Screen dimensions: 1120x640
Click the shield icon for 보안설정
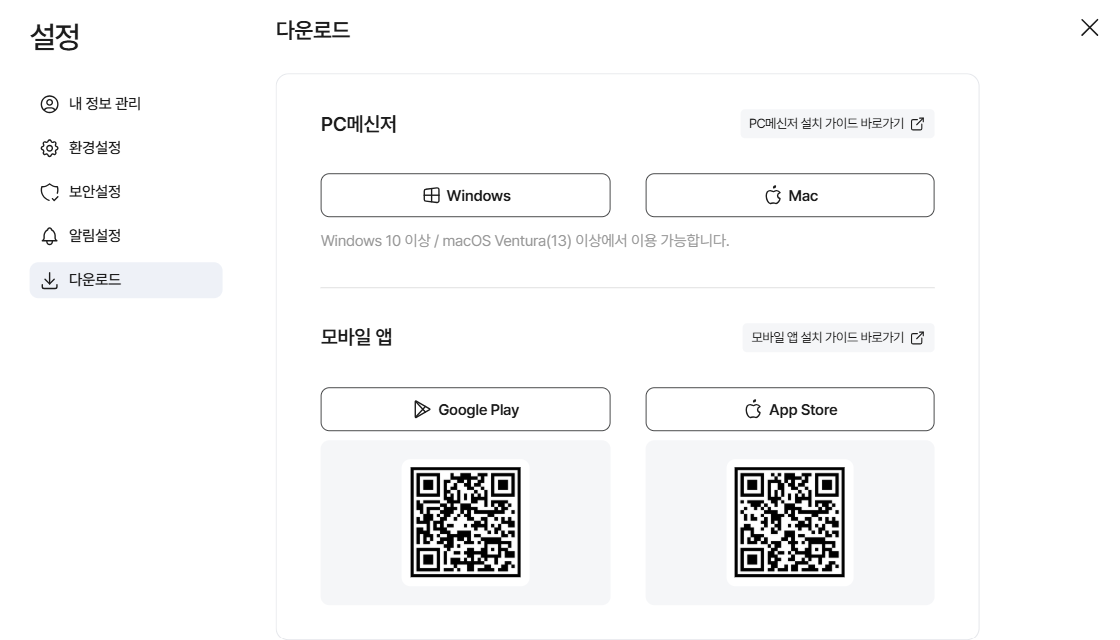tap(49, 192)
